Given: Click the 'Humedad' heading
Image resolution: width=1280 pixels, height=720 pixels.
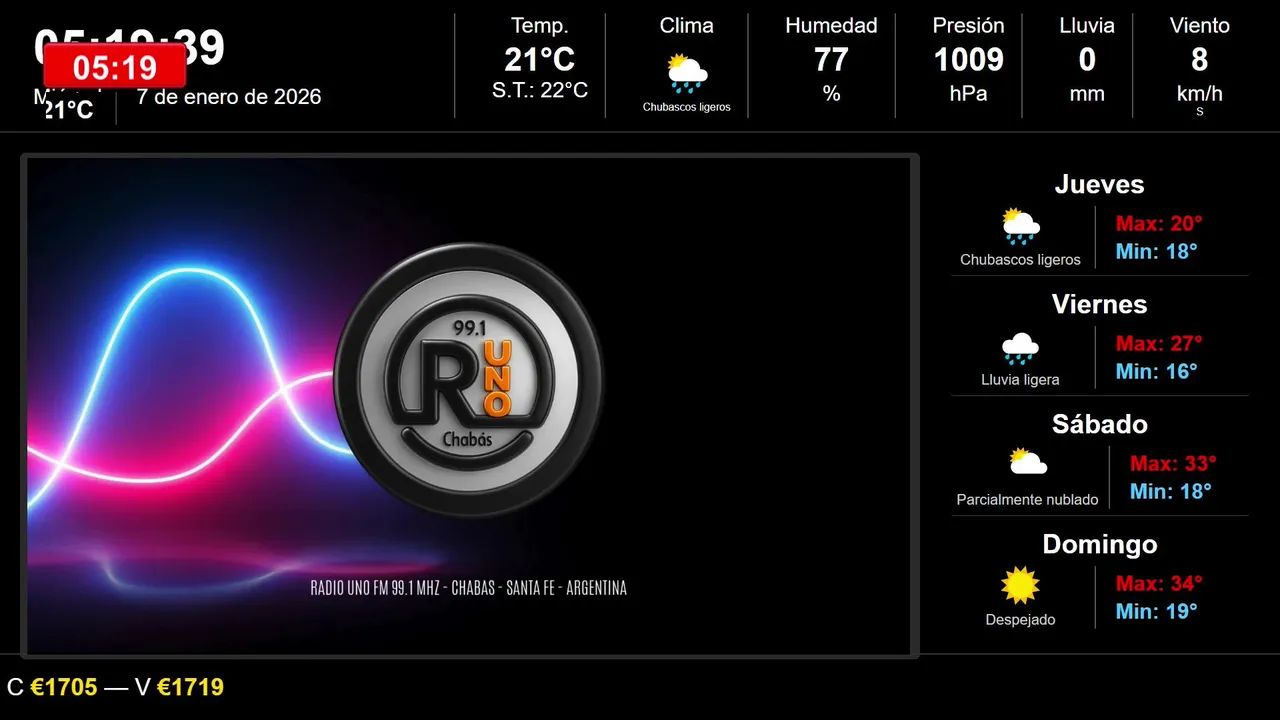Looking at the screenshot, I should (831, 26).
